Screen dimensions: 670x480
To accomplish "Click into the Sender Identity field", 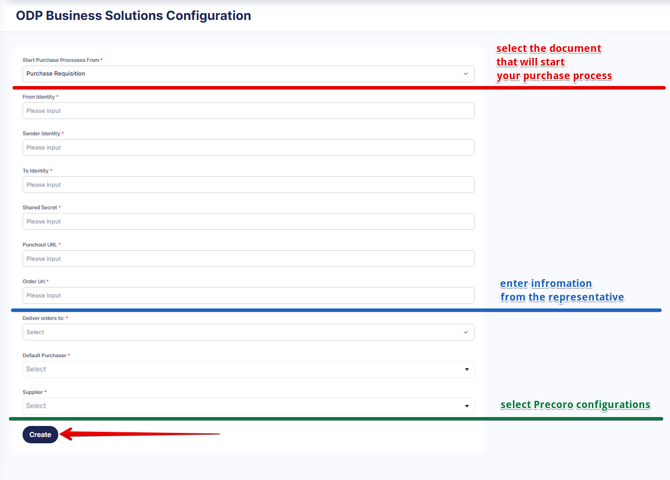I will coord(248,147).
